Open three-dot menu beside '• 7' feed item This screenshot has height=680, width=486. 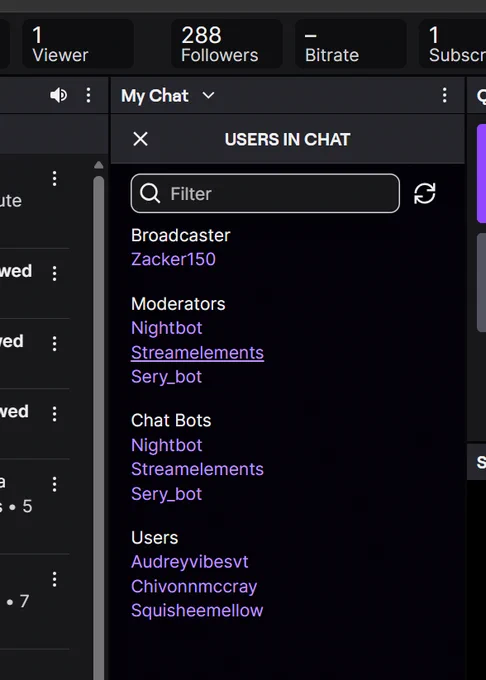click(x=54, y=579)
